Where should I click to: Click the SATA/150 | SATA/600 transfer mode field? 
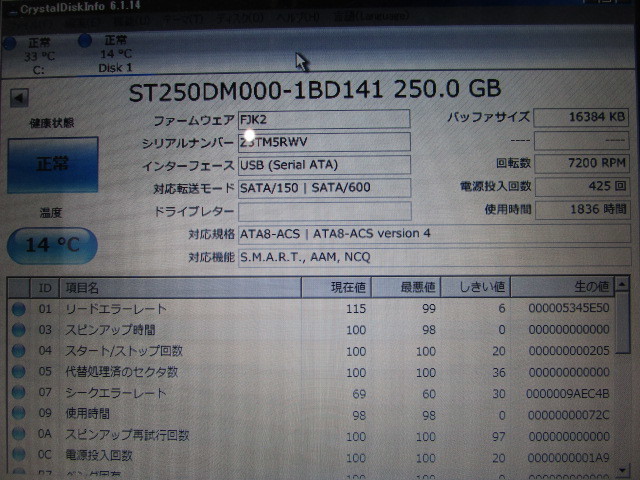click(324, 188)
